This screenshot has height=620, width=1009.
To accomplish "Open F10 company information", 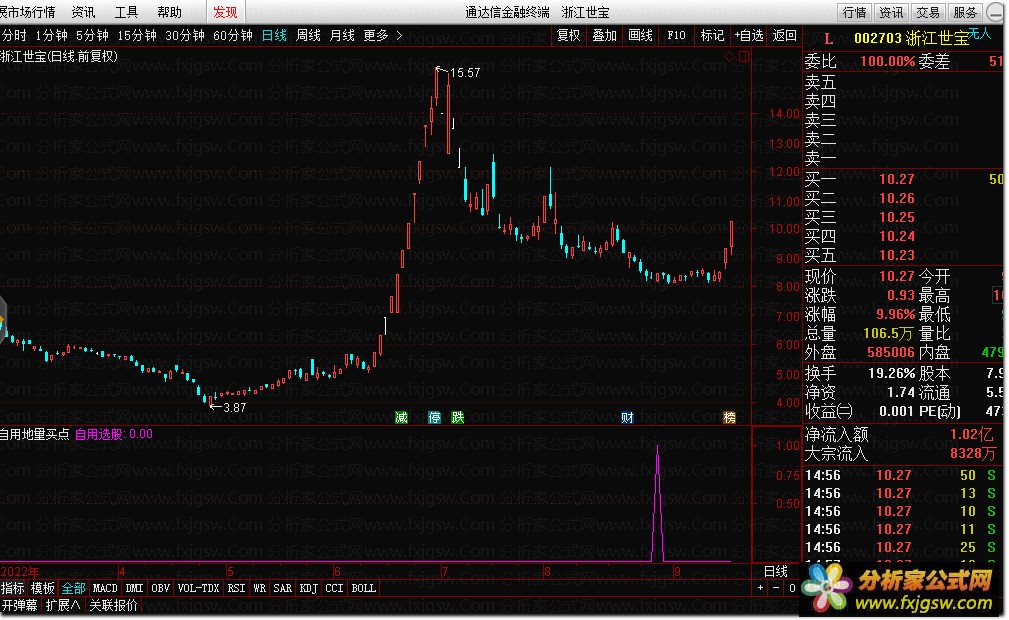I will [676, 35].
